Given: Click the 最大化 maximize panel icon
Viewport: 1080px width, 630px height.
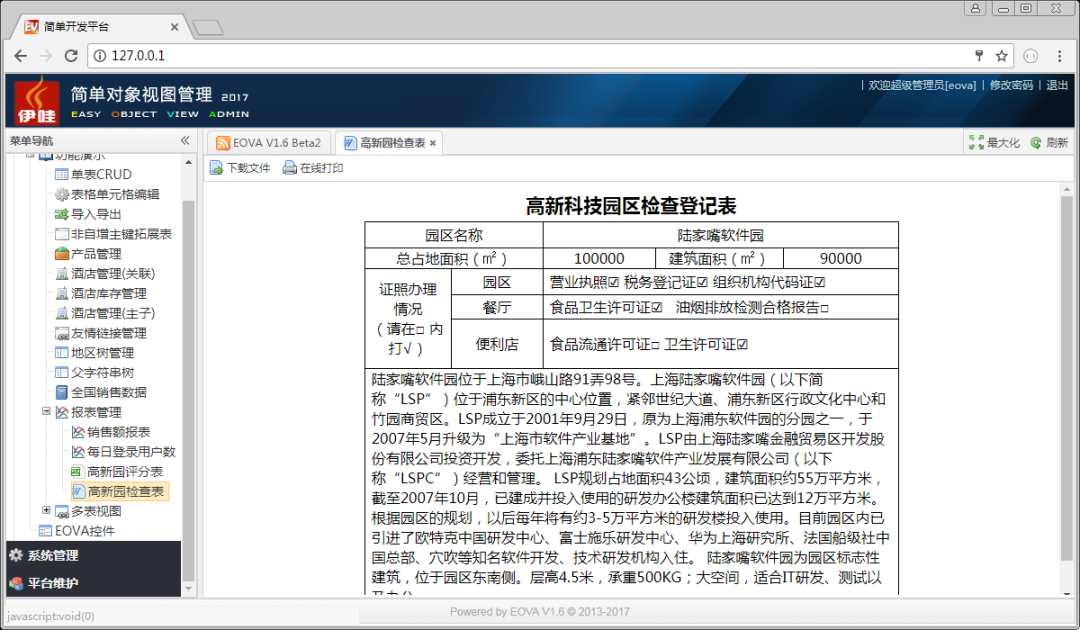Looking at the screenshot, I should click(x=976, y=143).
